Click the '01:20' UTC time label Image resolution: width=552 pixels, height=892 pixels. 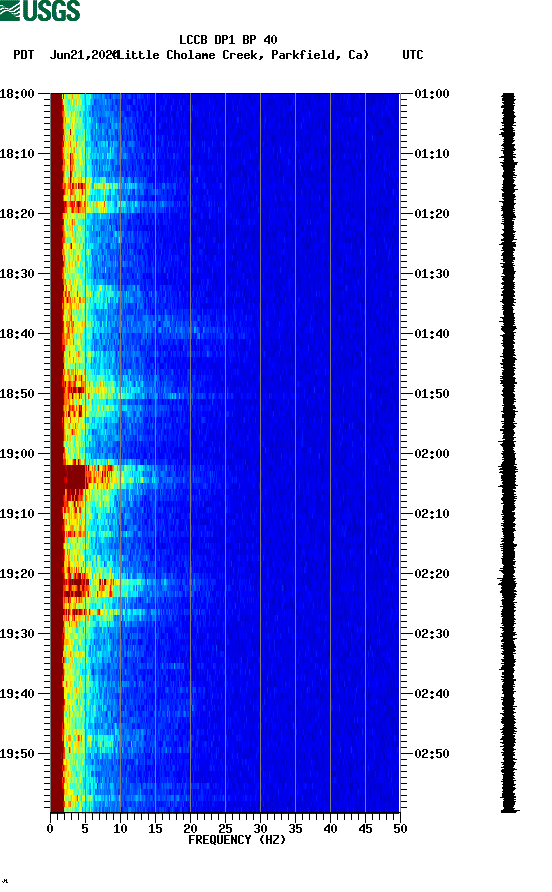tap(432, 214)
